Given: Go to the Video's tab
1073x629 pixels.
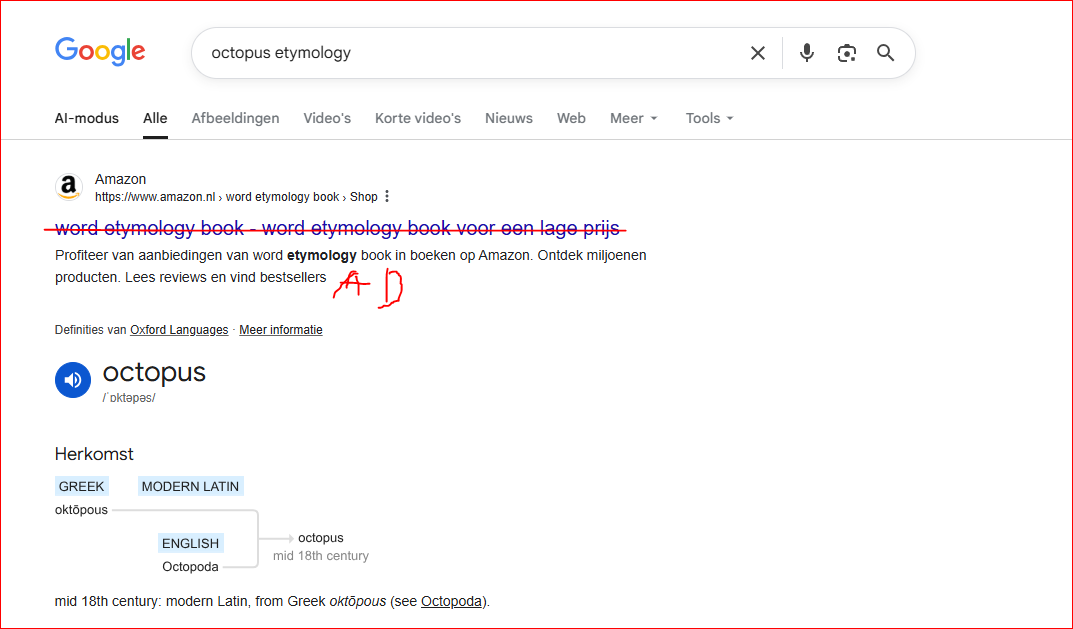Looking at the screenshot, I should [x=327, y=118].
